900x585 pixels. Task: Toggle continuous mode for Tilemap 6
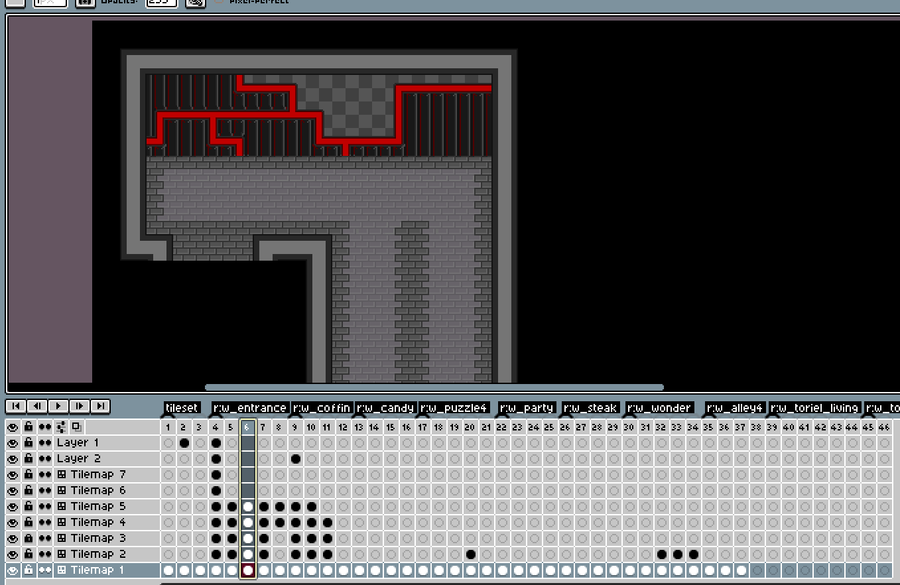click(44, 490)
